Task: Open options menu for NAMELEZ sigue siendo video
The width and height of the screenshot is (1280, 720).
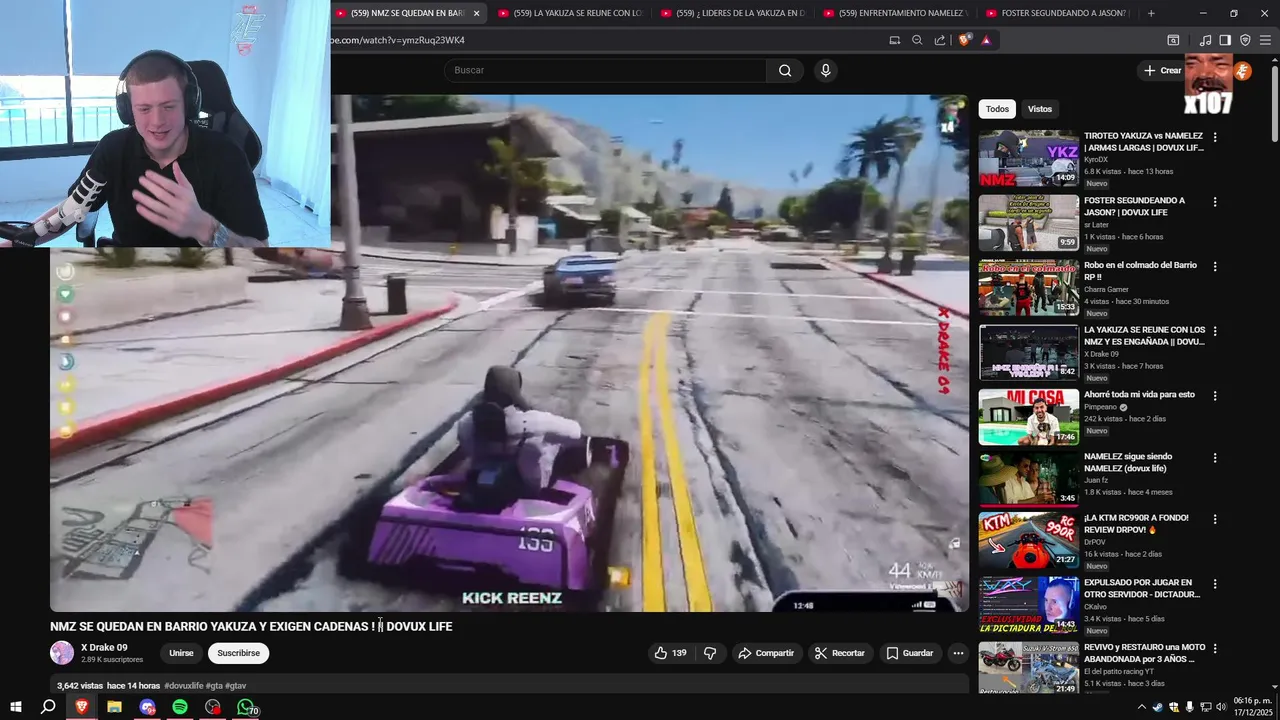Action: (1215, 458)
